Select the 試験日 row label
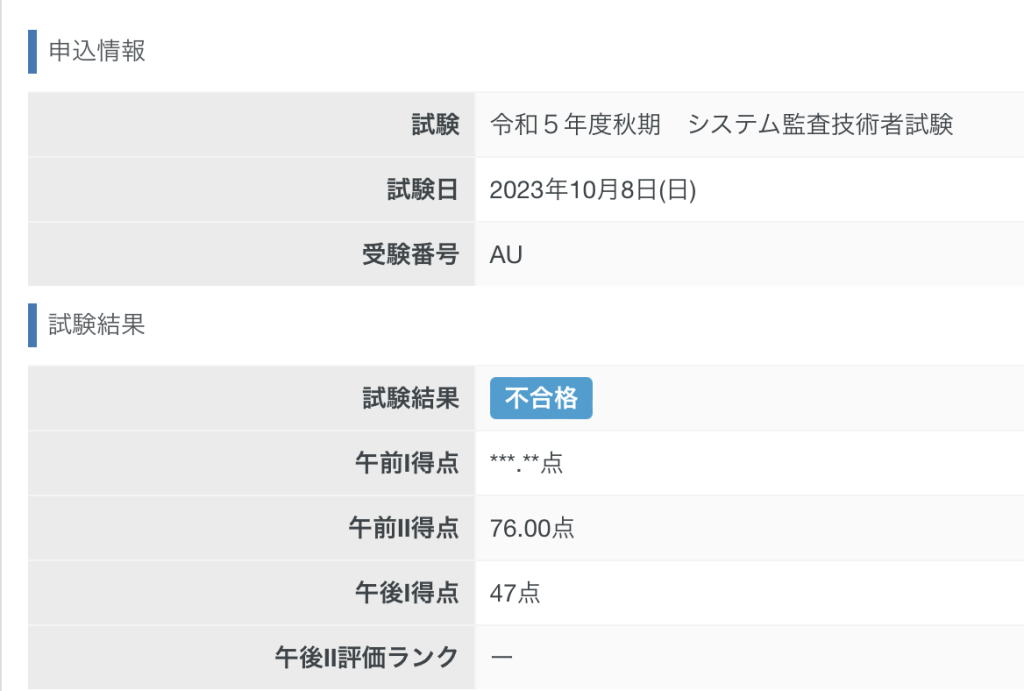Screen dimensions: 1024x691 click(423, 190)
